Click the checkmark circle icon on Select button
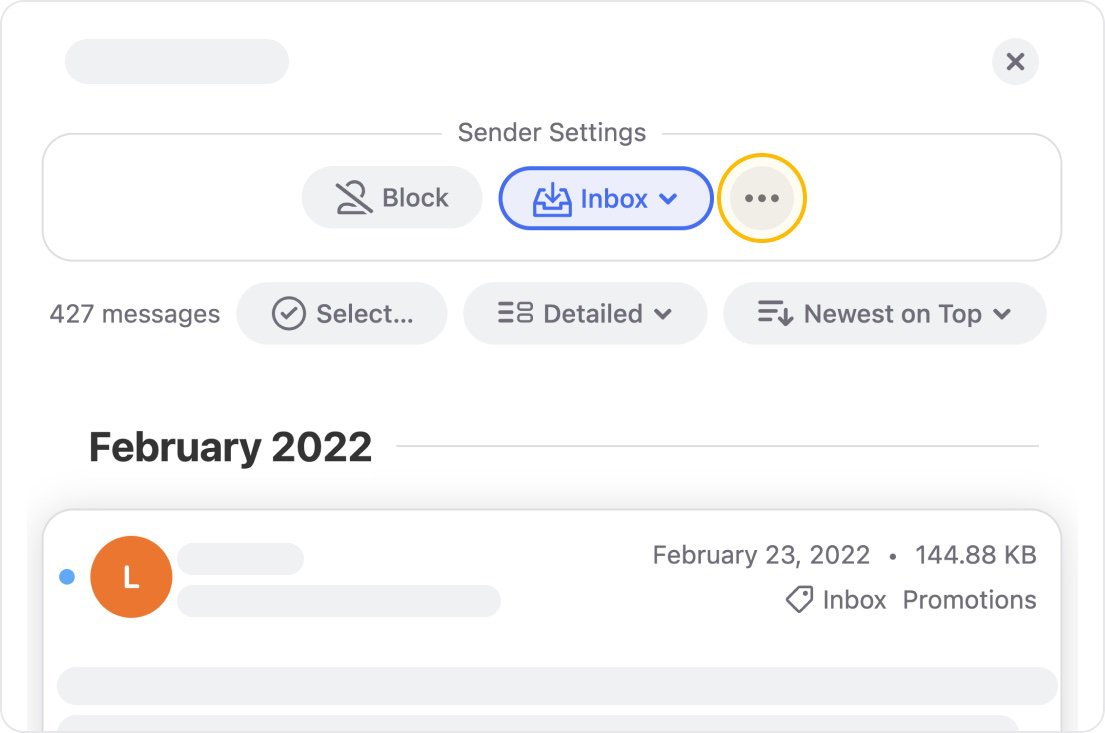Viewport: 1105px width, 733px height. pyautogui.click(x=288, y=313)
